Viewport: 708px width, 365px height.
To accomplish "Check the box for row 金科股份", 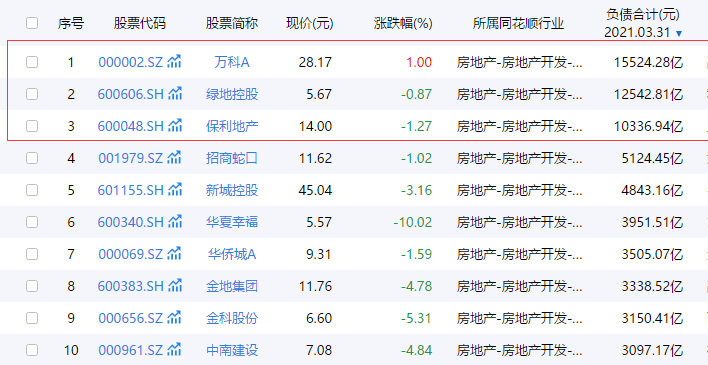I will point(32,318).
